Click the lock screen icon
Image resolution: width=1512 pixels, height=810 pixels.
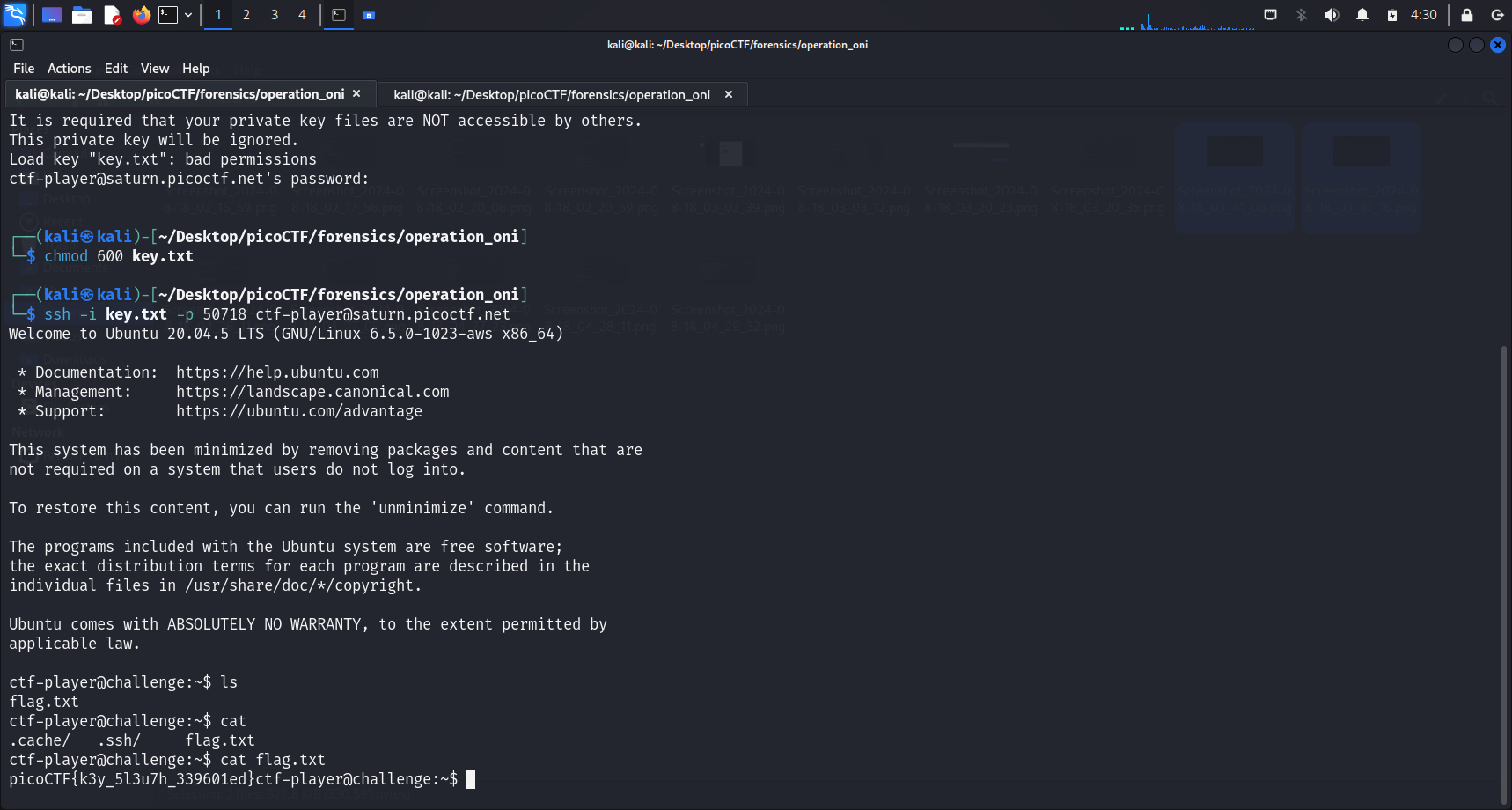pos(1467,15)
